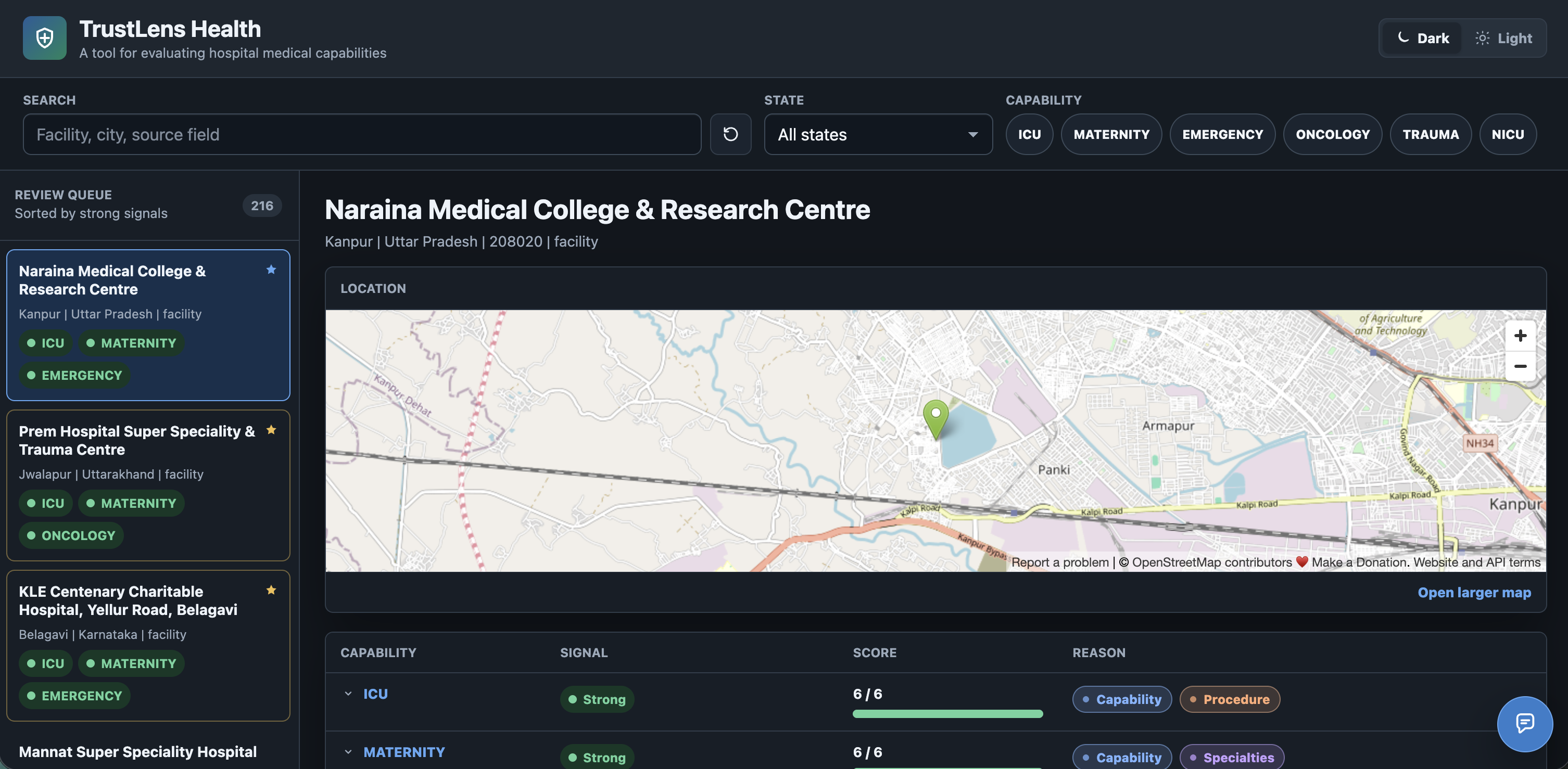The width and height of the screenshot is (1568, 769).
Task: Click the search field for facilities
Action: point(362,134)
